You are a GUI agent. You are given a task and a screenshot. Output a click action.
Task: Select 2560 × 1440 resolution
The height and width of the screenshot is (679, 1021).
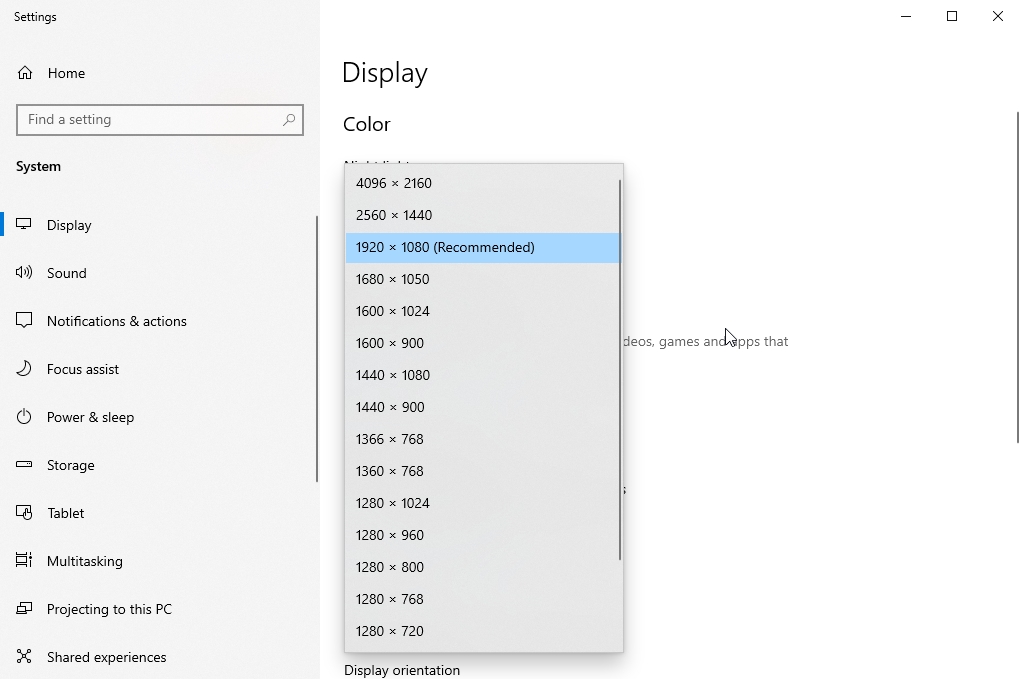point(483,215)
